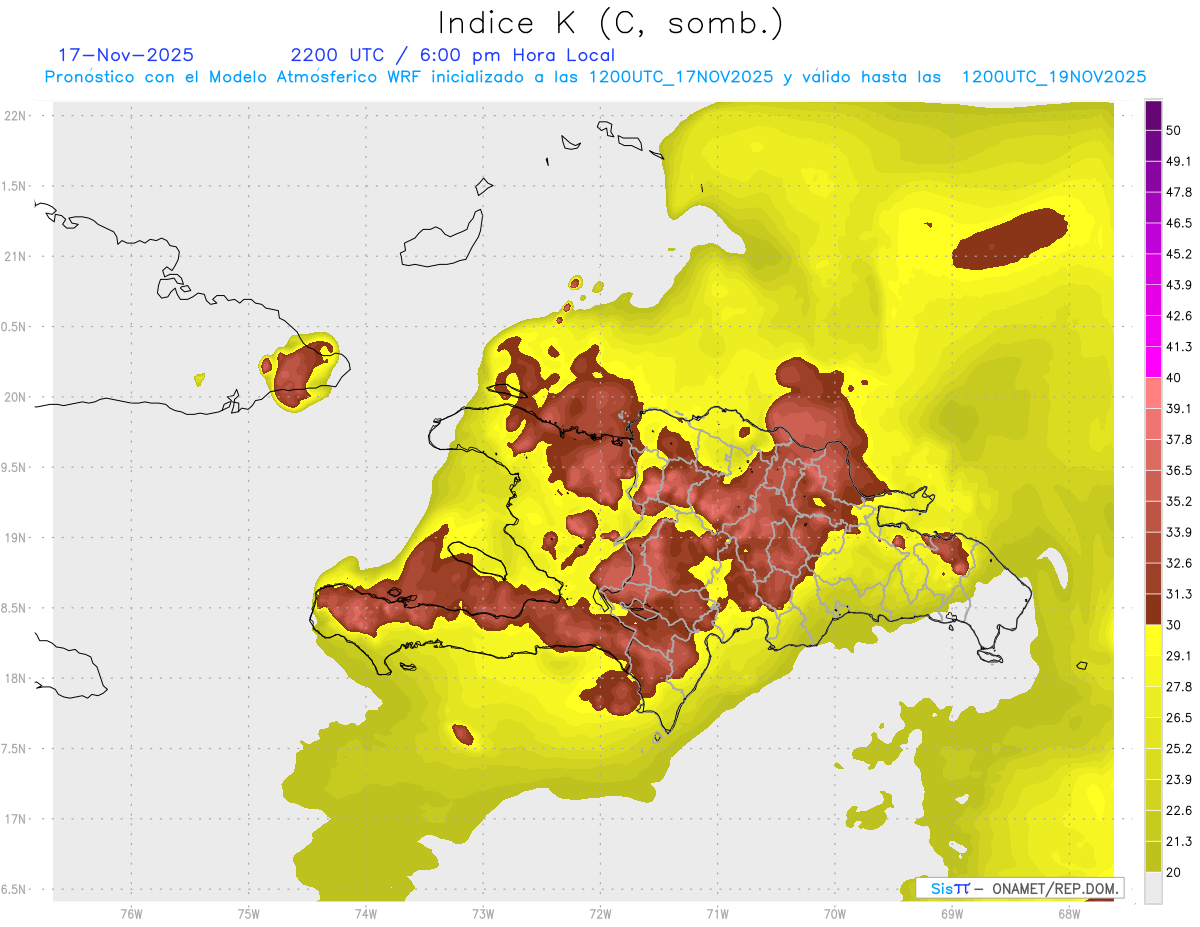Click the '42.6' color scale value
The image size is (1200, 927).
[x=1178, y=316]
